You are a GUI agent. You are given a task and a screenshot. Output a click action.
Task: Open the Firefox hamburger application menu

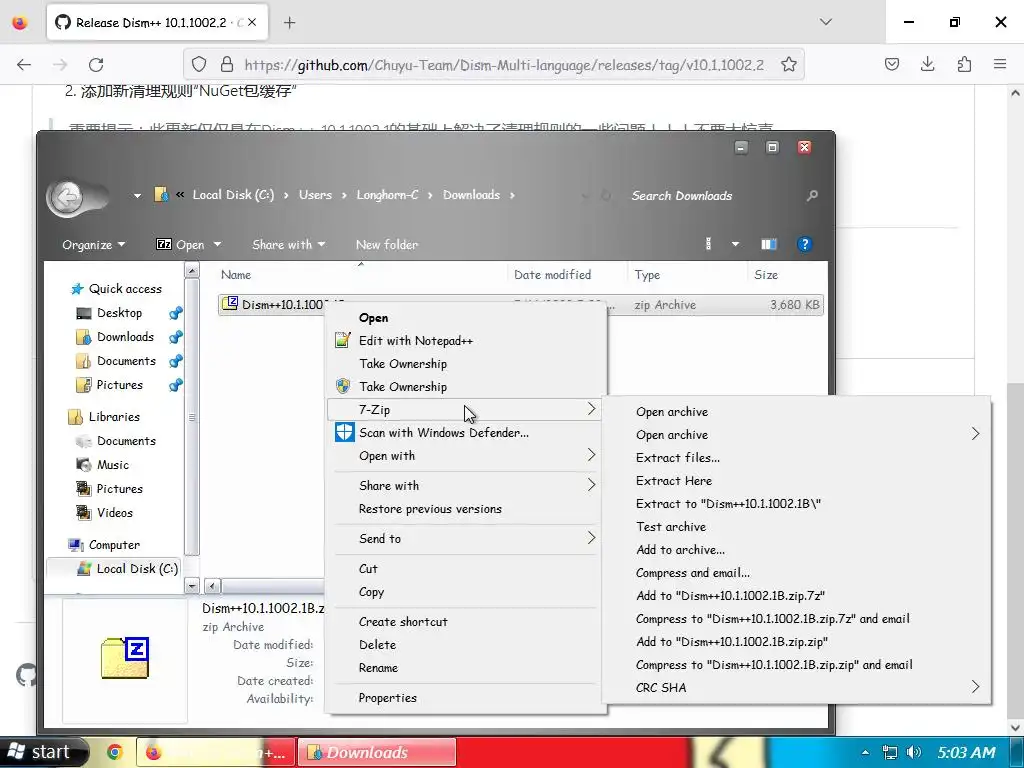(1000, 64)
